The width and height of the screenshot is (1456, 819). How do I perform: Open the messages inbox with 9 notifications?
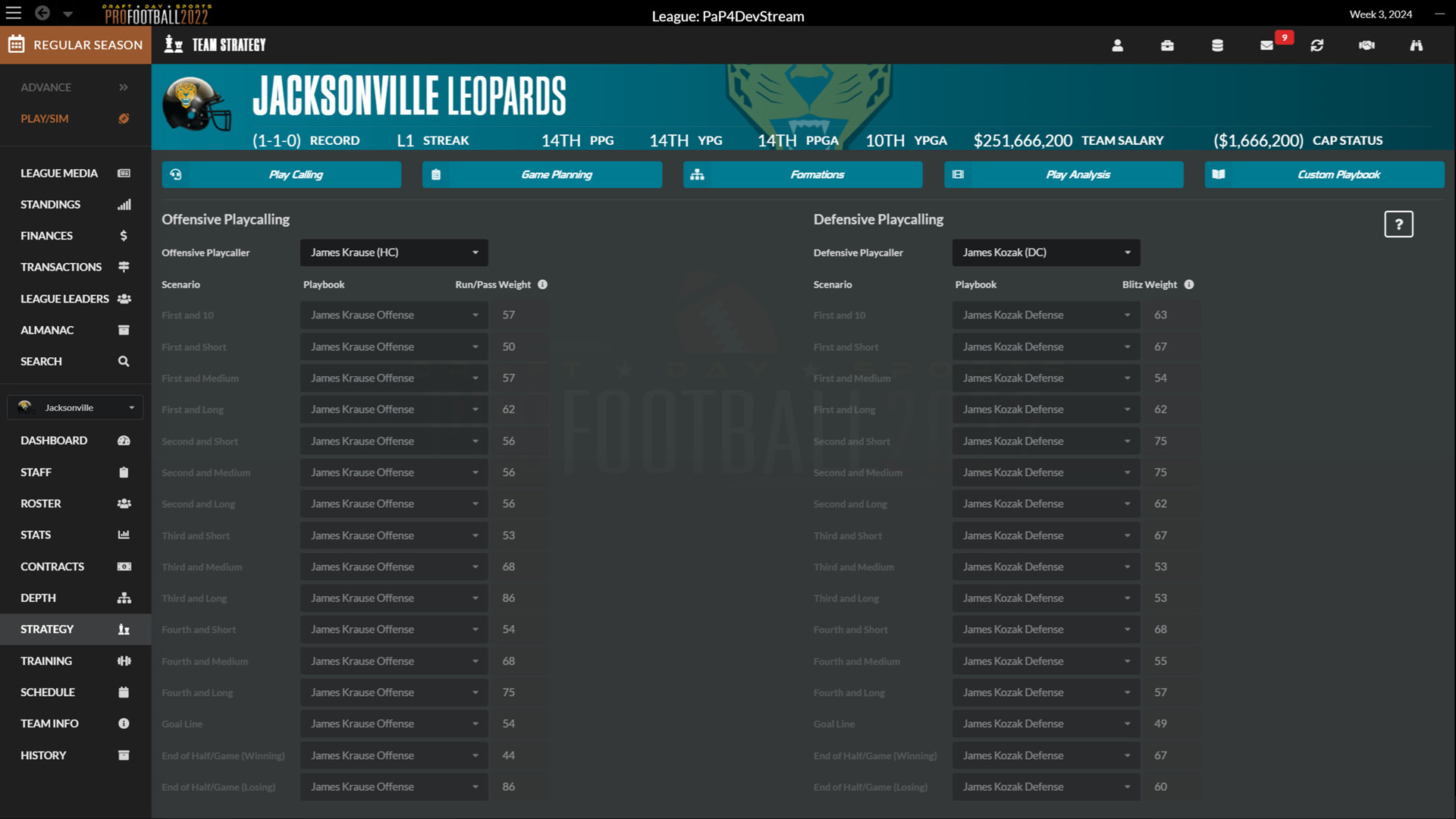click(1266, 45)
